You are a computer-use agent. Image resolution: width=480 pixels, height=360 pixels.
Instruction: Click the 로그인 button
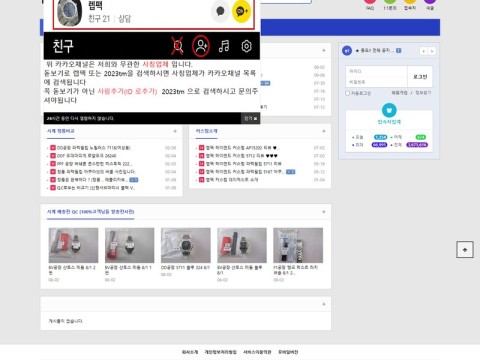[x=420, y=77]
